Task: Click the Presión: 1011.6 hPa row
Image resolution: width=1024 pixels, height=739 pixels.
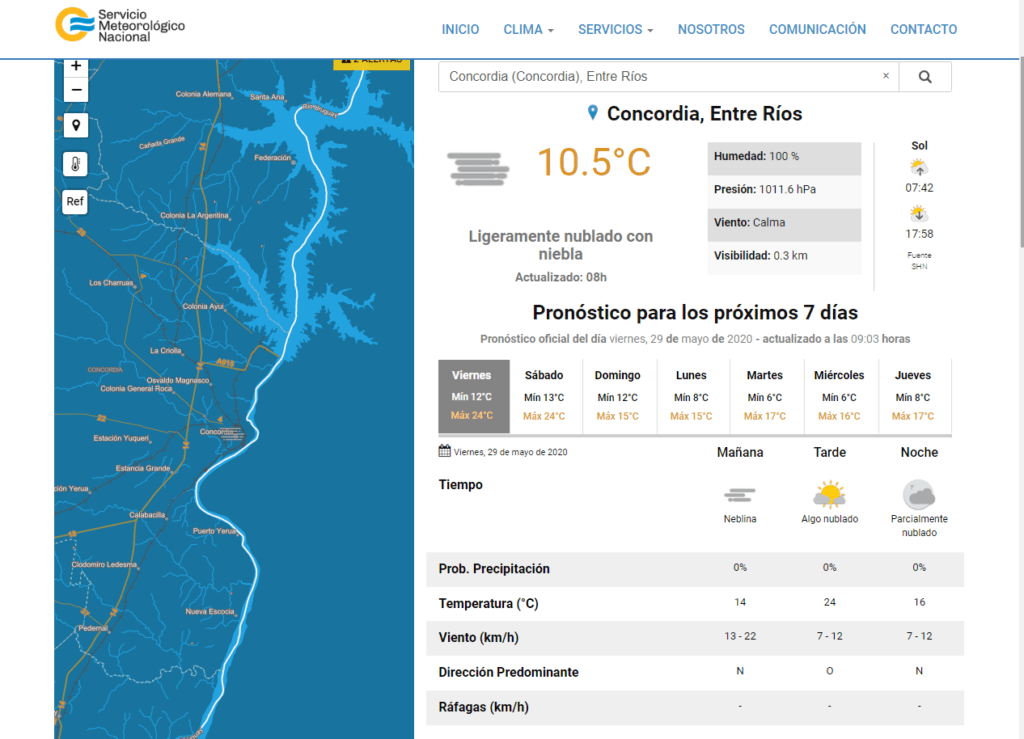Action: point(784,190)
